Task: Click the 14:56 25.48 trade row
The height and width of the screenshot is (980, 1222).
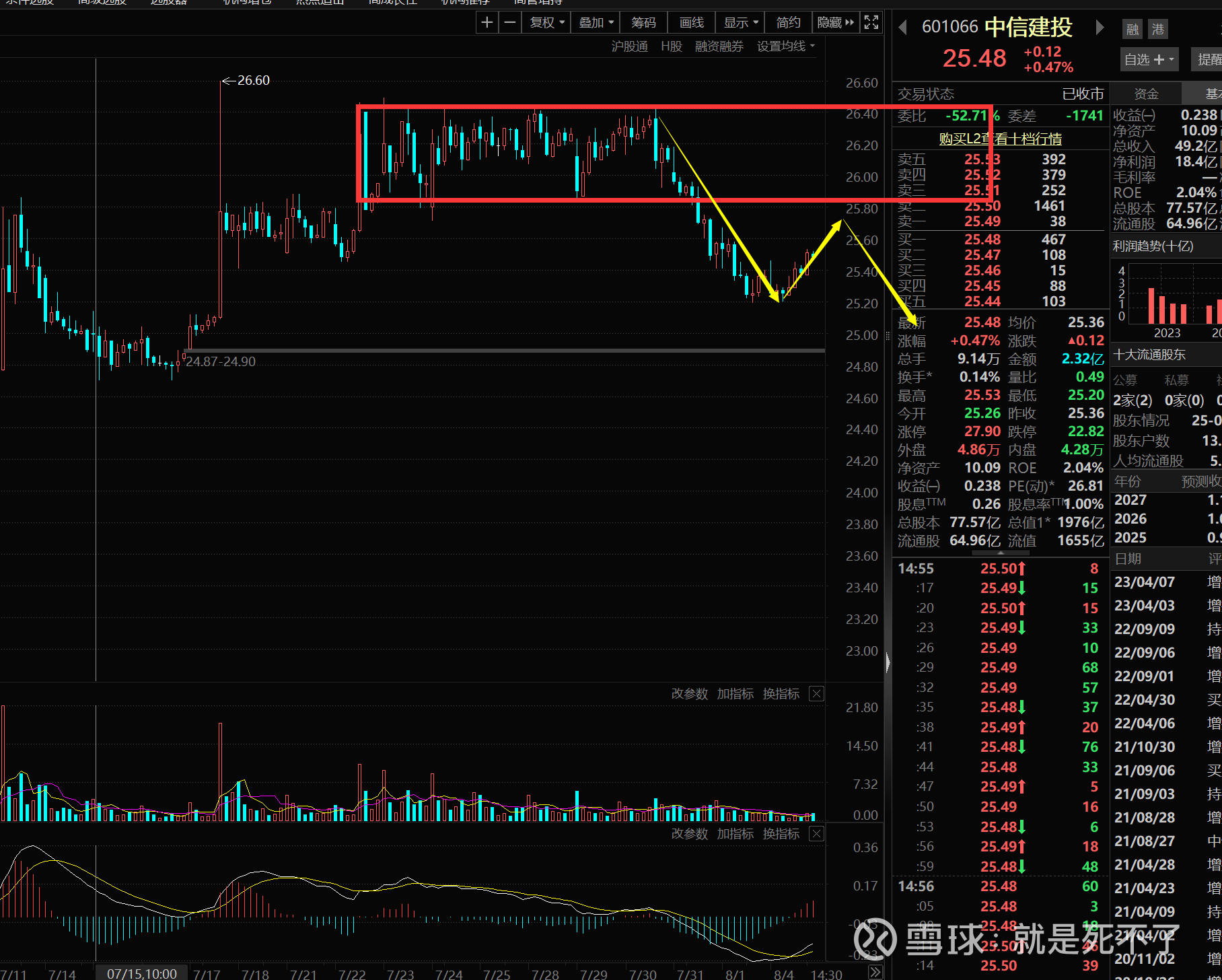Action: (999, 886)
